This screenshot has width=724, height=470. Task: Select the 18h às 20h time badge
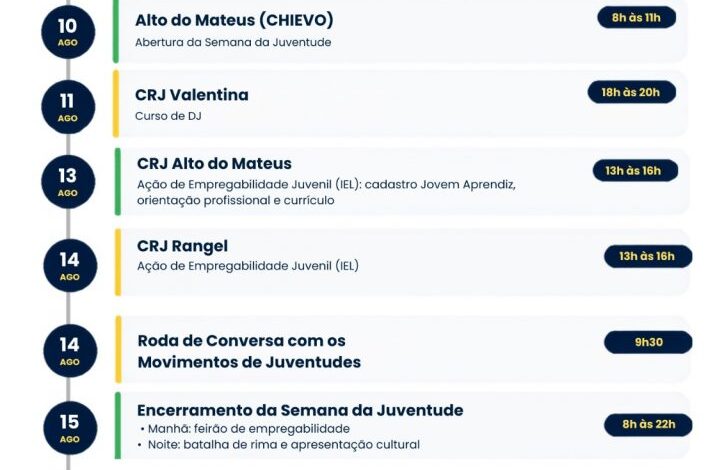[x=631, y=92]
